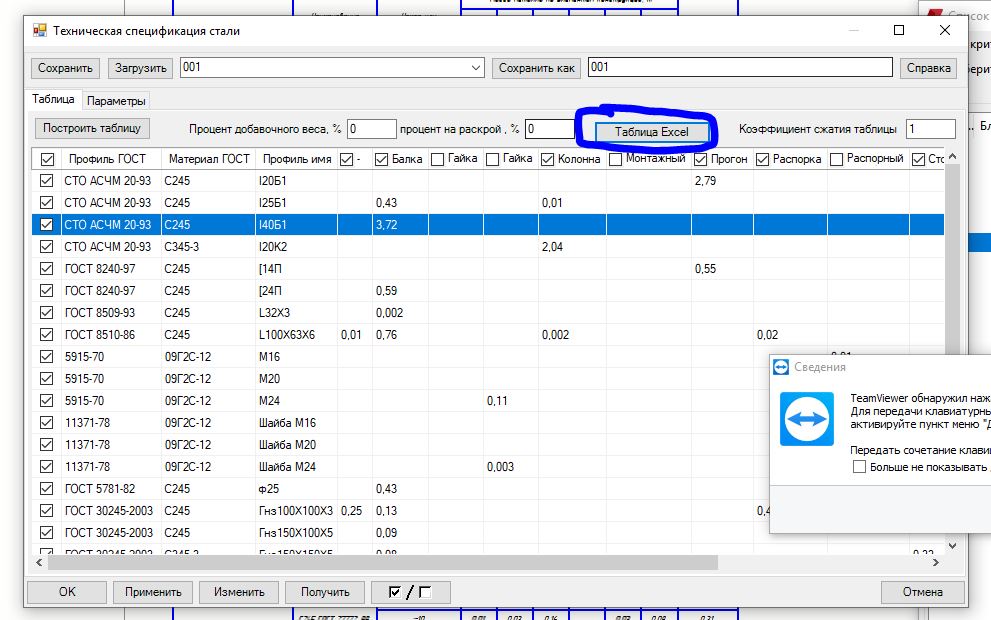
Task: Tick the 'Больше не показывать' checkbox
Action: (859, 467)
